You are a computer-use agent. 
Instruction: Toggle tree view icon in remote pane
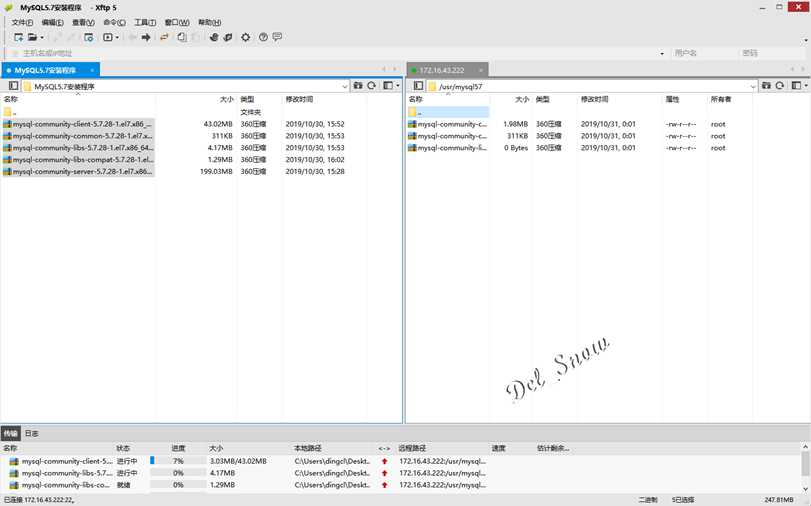coord(418,86)
